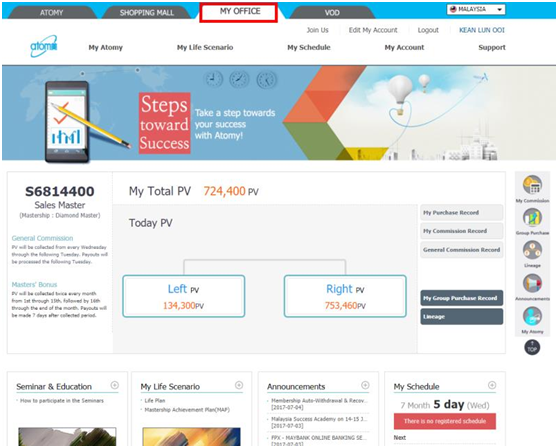Switch to the SHOPPING MALL tab

147,12
